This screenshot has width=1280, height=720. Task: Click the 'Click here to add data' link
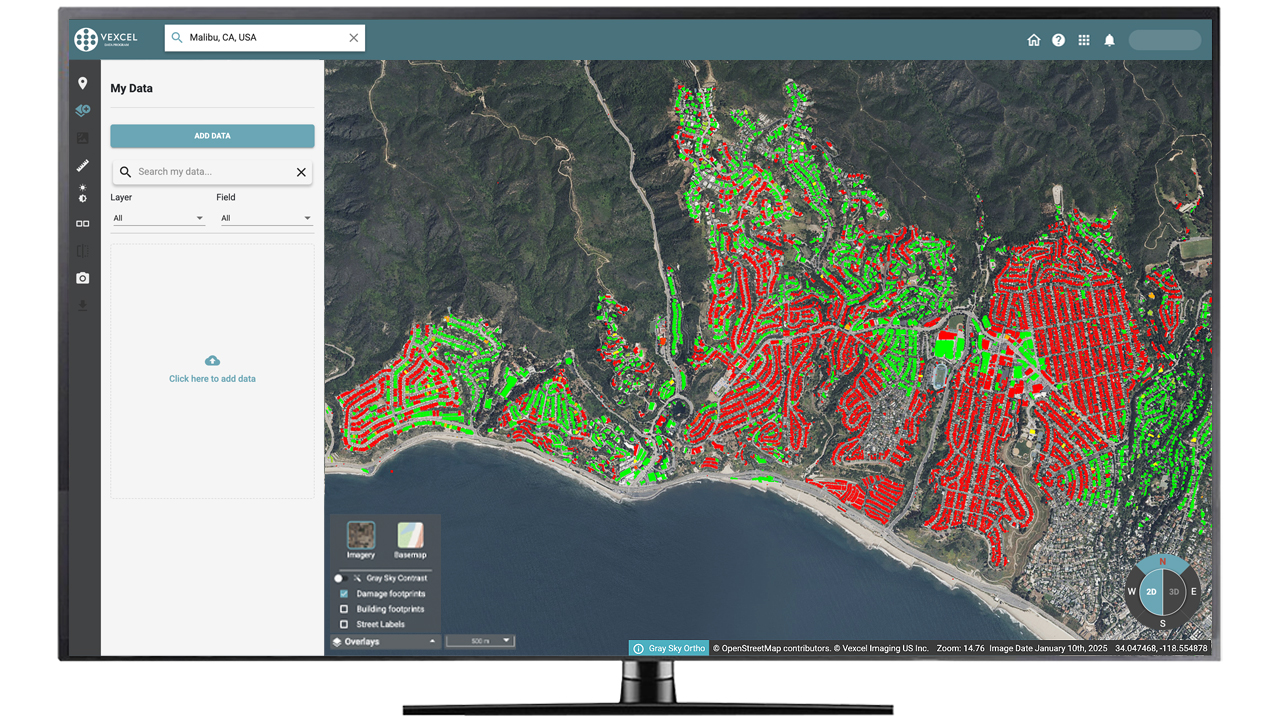(x=212, y=379)
